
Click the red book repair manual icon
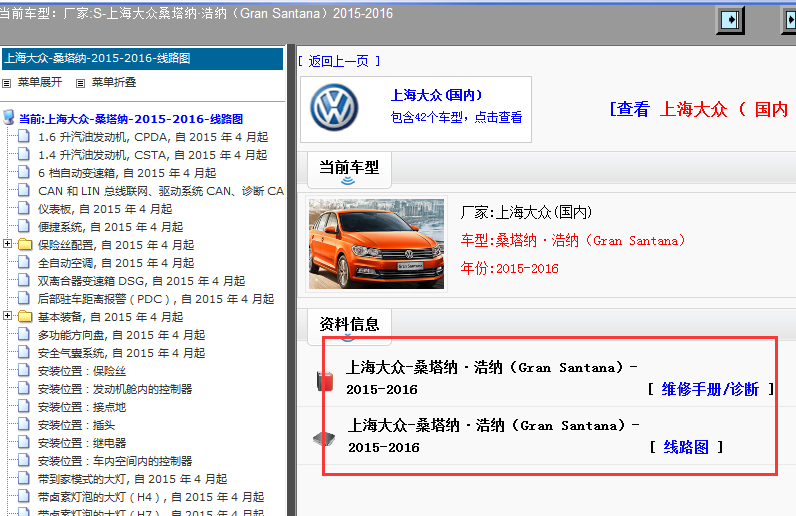324,380
